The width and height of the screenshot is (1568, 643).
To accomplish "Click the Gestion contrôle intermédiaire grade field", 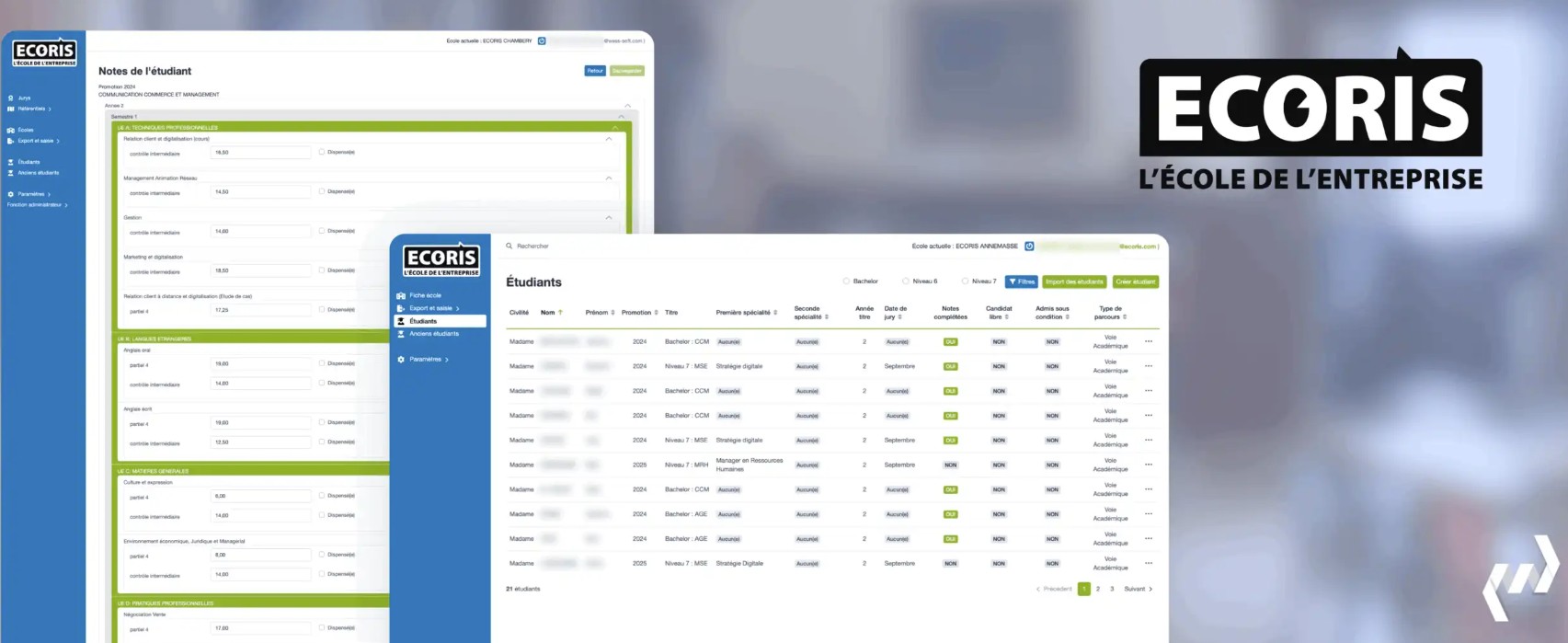I will 260,232.
